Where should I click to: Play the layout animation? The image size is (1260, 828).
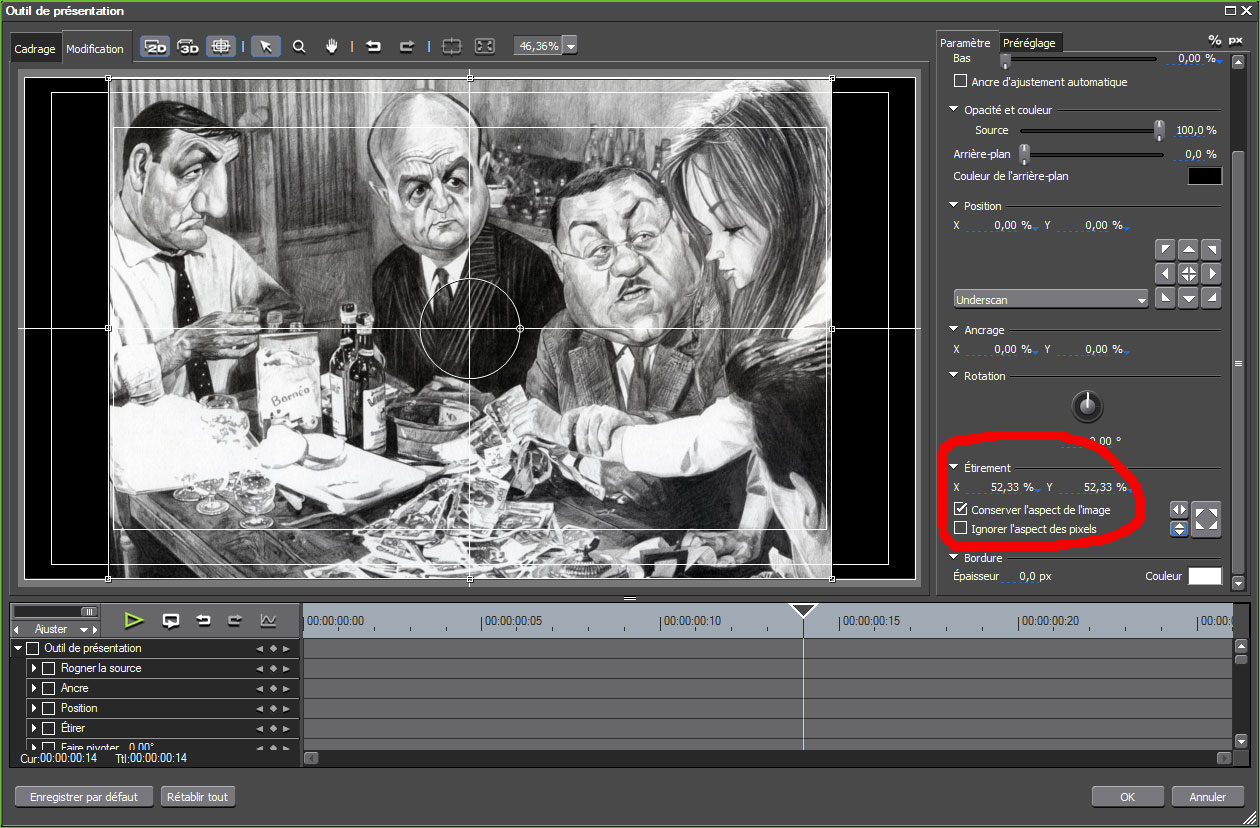[134, 620]
